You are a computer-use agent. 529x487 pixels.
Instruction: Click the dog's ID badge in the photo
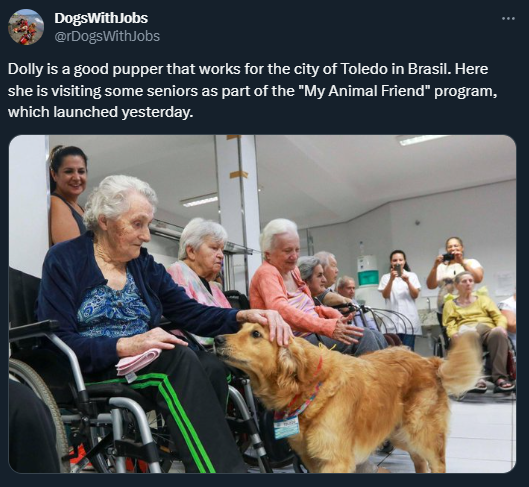tap(286, 427)
